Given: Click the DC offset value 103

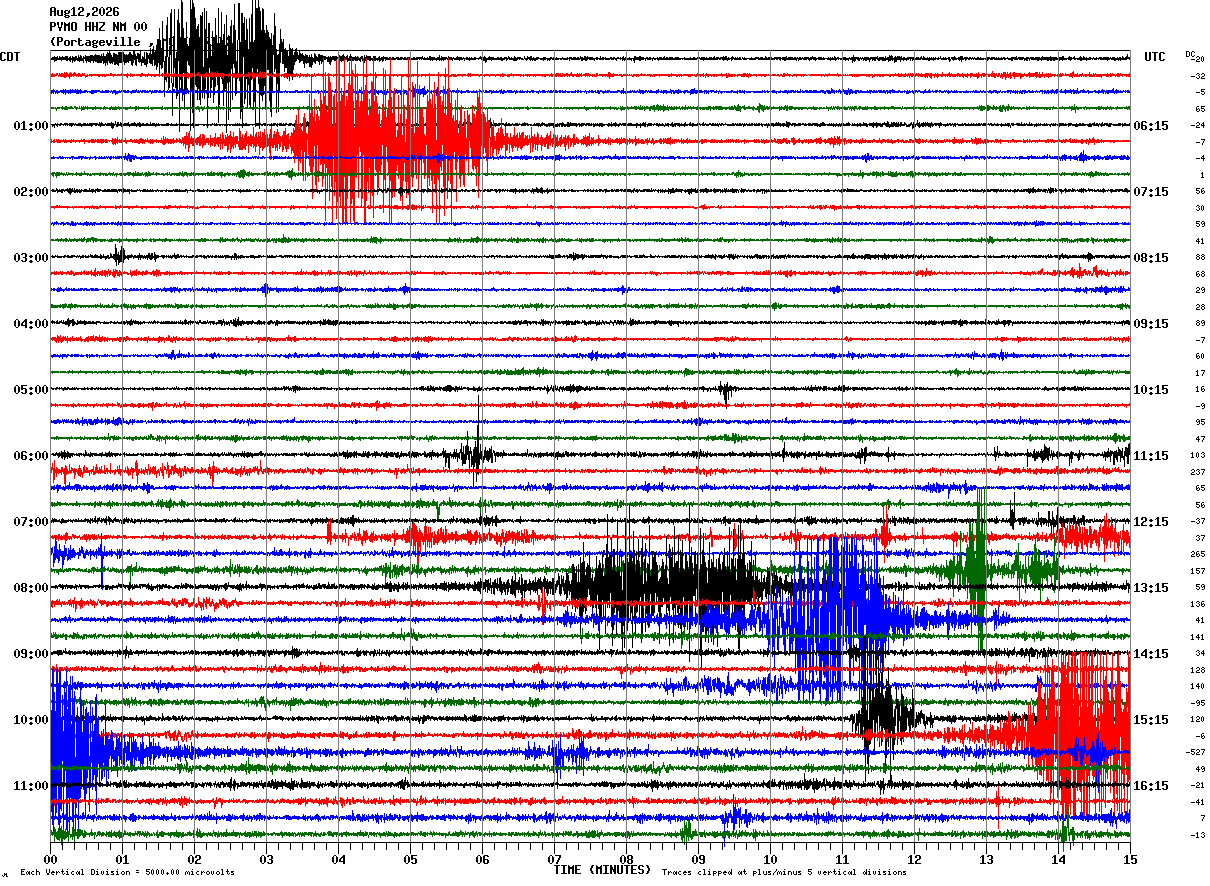Looking at the screenshot, I should coord(1198,455).
